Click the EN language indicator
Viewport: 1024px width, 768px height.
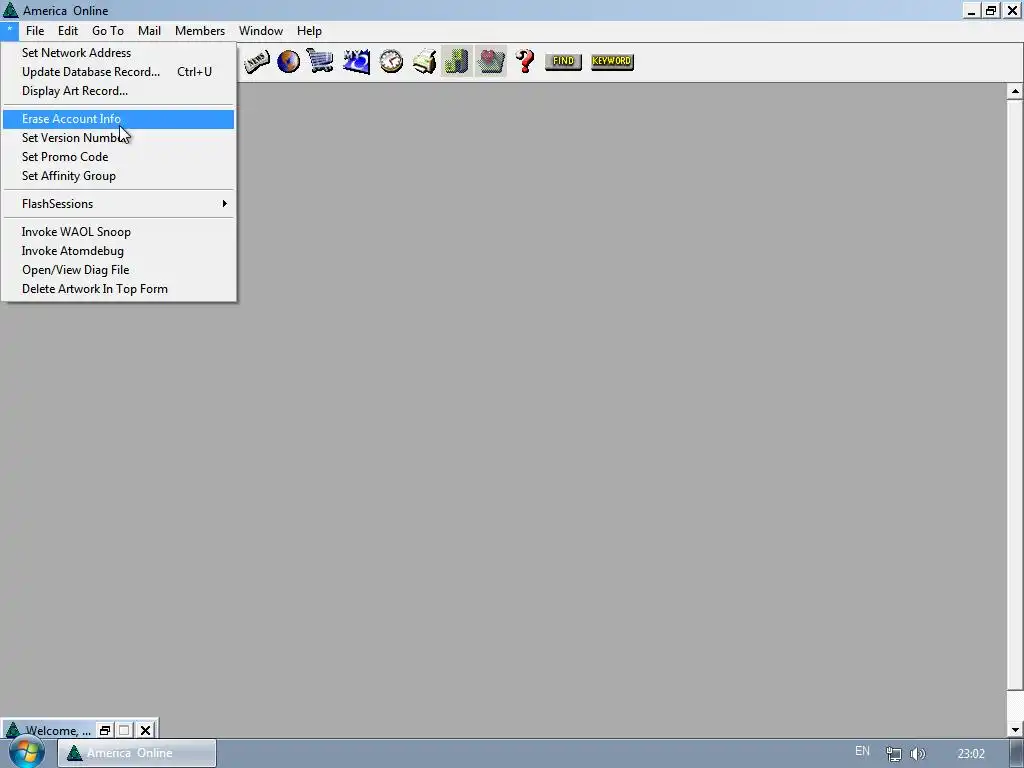coord(862,751)
